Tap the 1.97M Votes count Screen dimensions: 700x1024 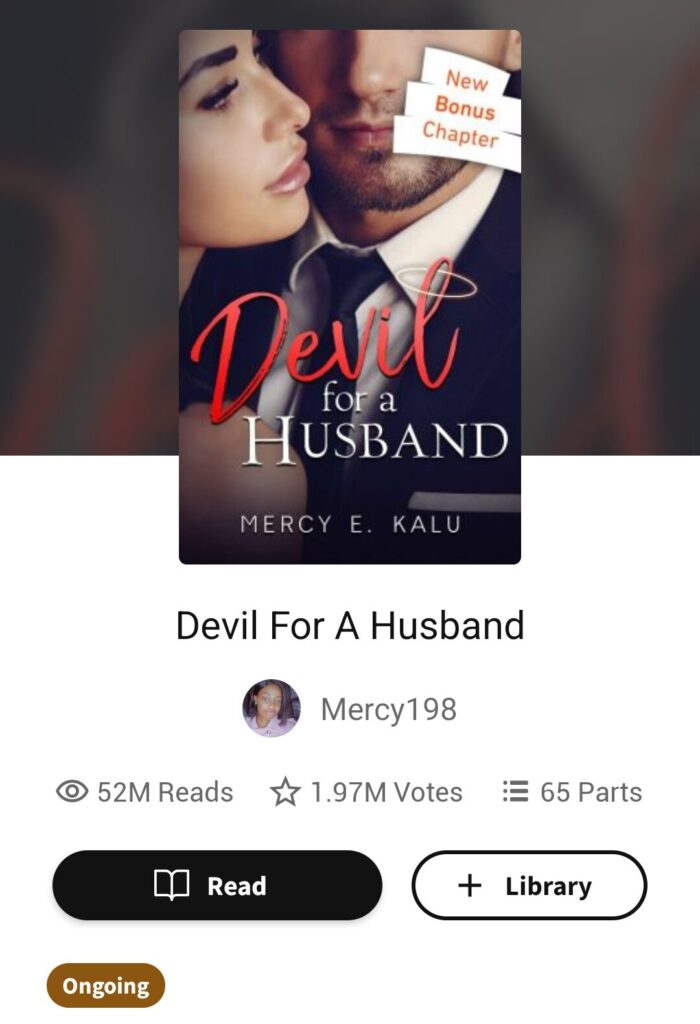[366, 792]
